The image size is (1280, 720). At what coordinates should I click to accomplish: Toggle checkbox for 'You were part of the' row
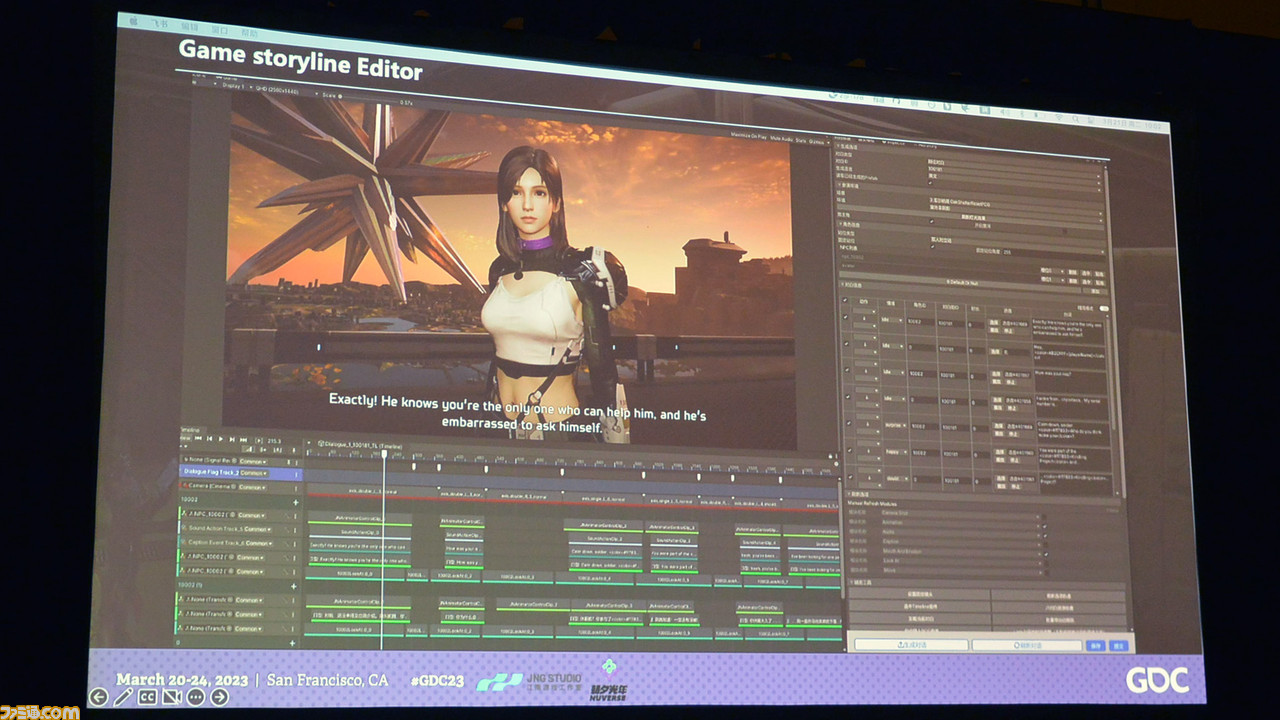pos(848,450)
